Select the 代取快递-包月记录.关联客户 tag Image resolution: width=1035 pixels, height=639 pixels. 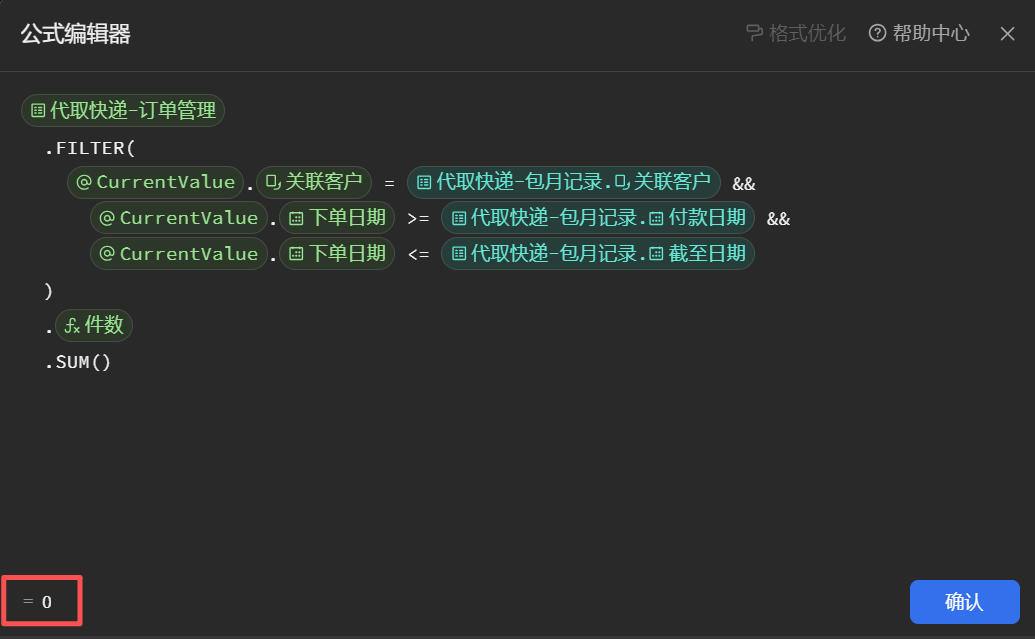point(564,182)
